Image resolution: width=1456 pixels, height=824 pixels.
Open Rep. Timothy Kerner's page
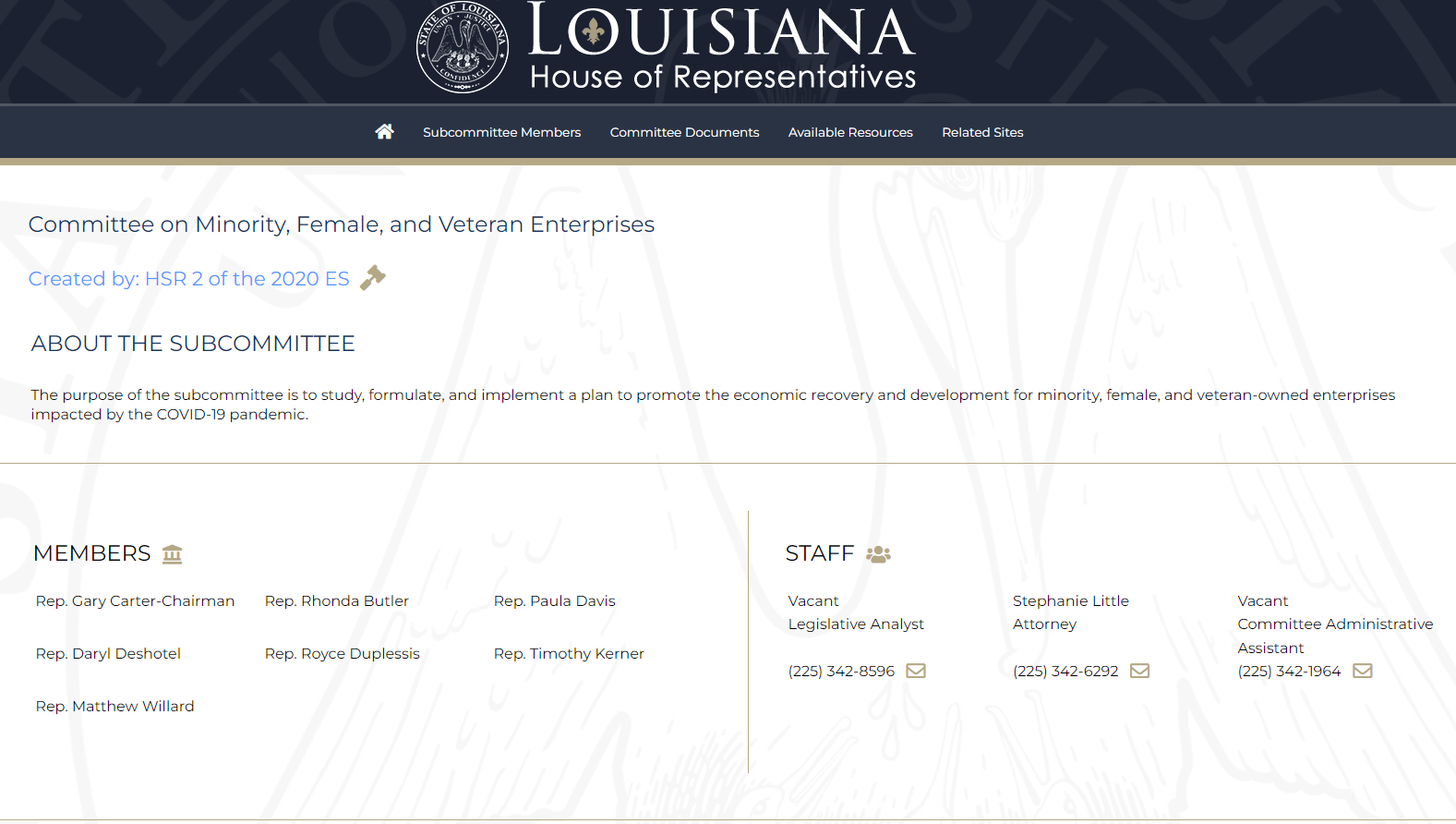point(569,653)
